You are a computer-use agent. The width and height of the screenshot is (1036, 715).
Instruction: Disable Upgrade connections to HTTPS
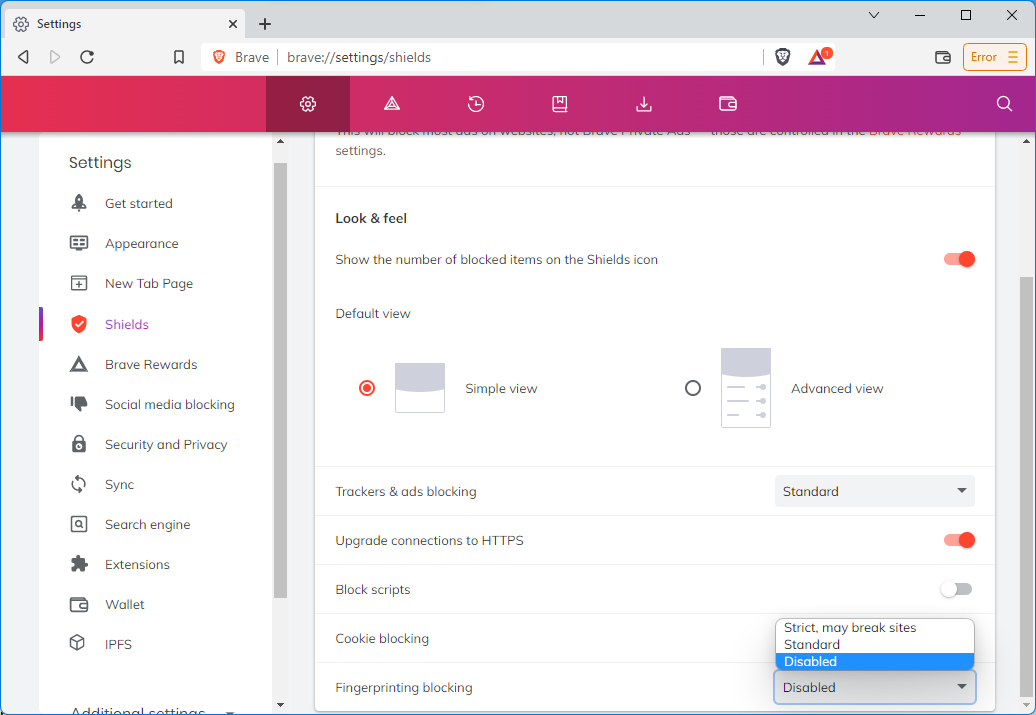(959, 540)
